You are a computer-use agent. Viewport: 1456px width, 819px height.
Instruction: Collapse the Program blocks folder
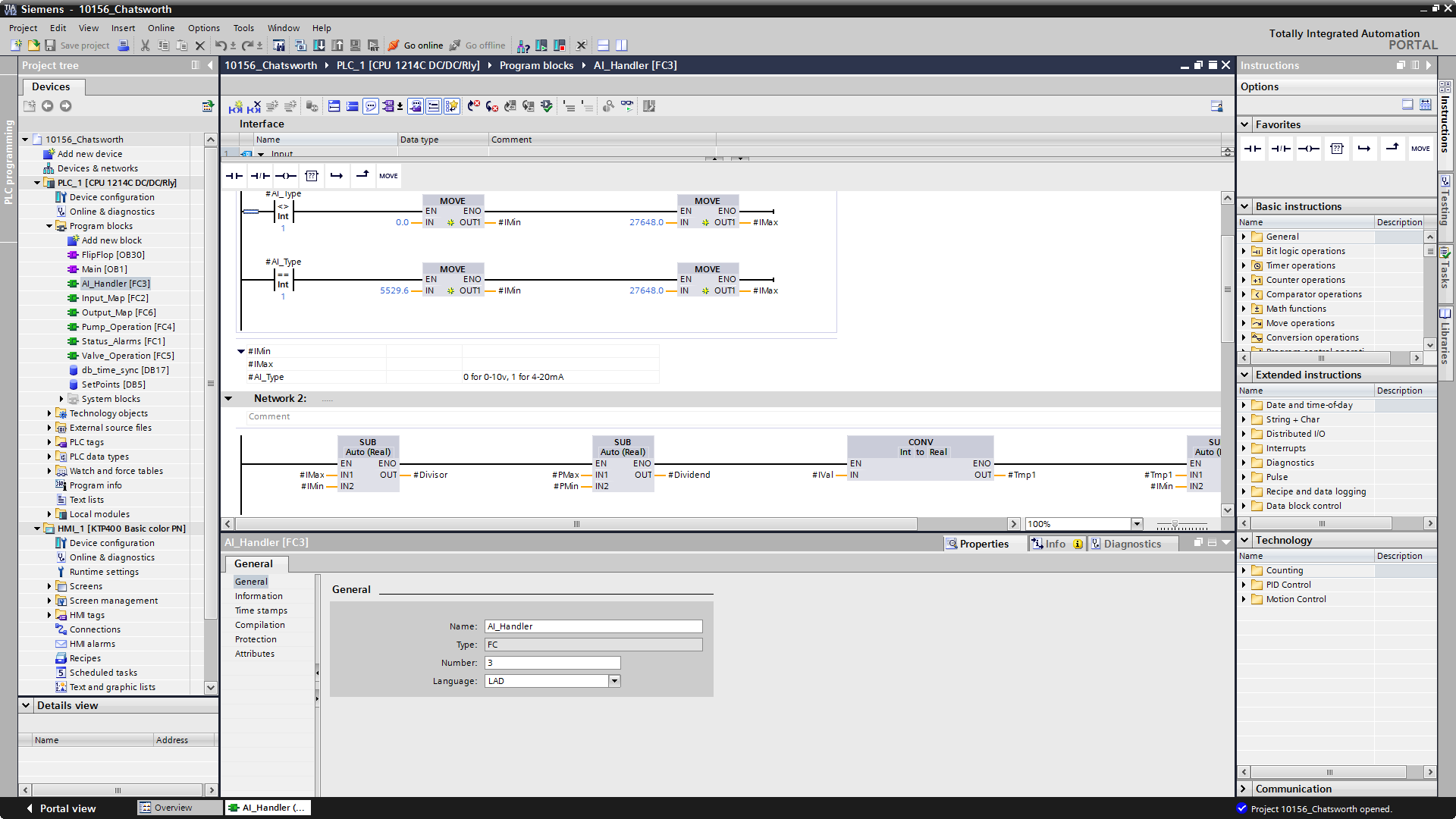(49, 225)
